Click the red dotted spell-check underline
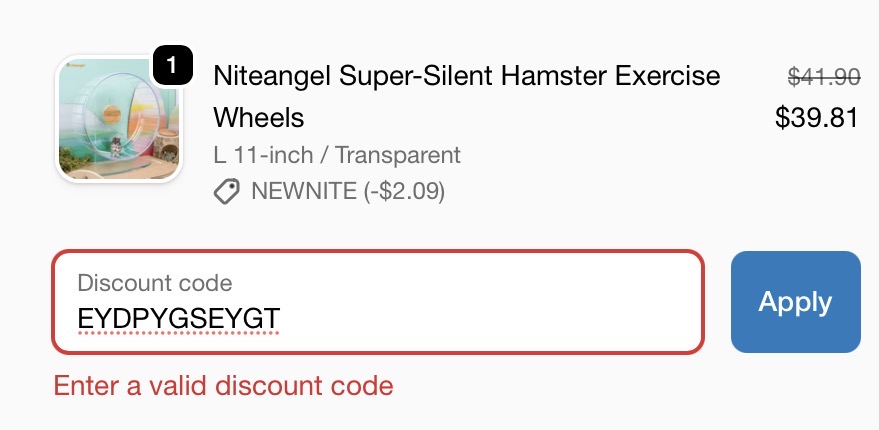This screenshot has height=430, width=879. [178, 334]
